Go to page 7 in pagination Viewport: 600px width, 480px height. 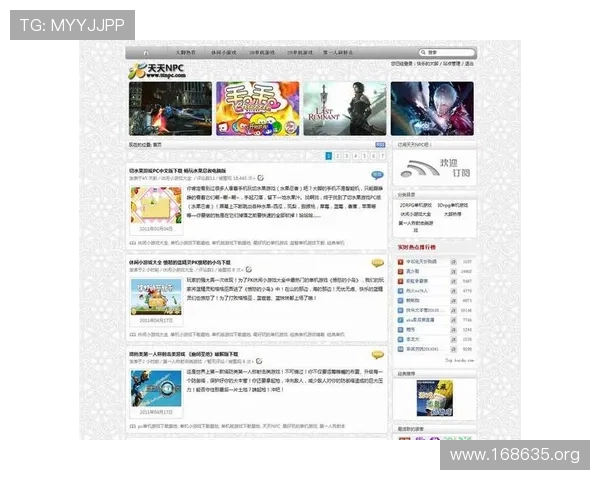click(x=382, y=156)
